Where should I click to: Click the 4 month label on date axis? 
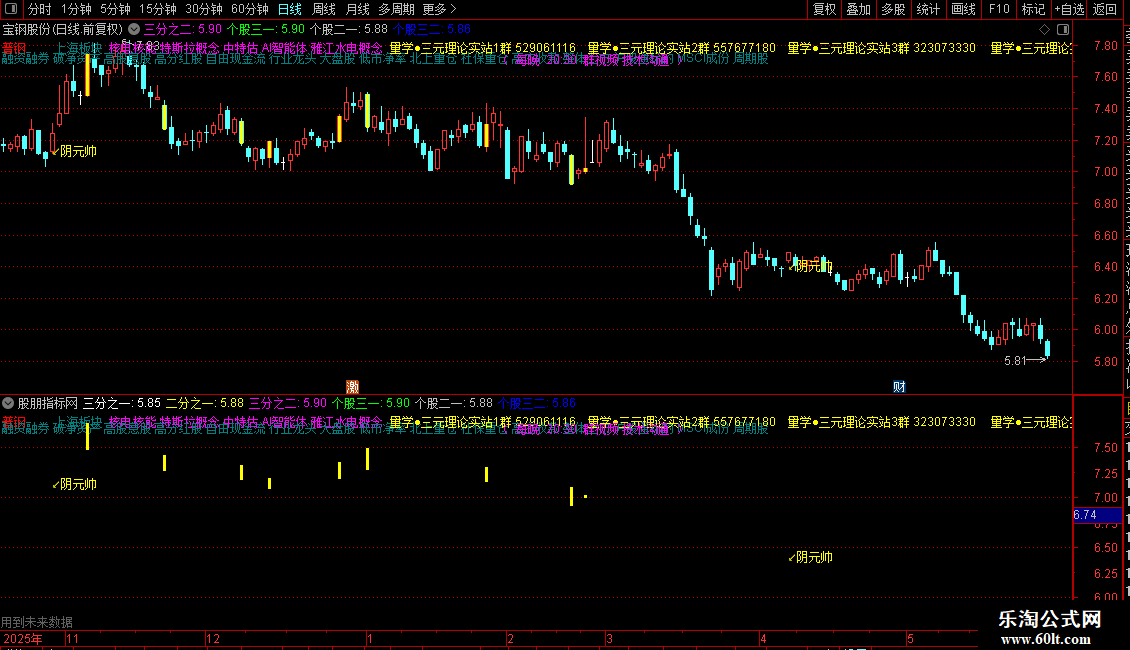click(763, 638)
